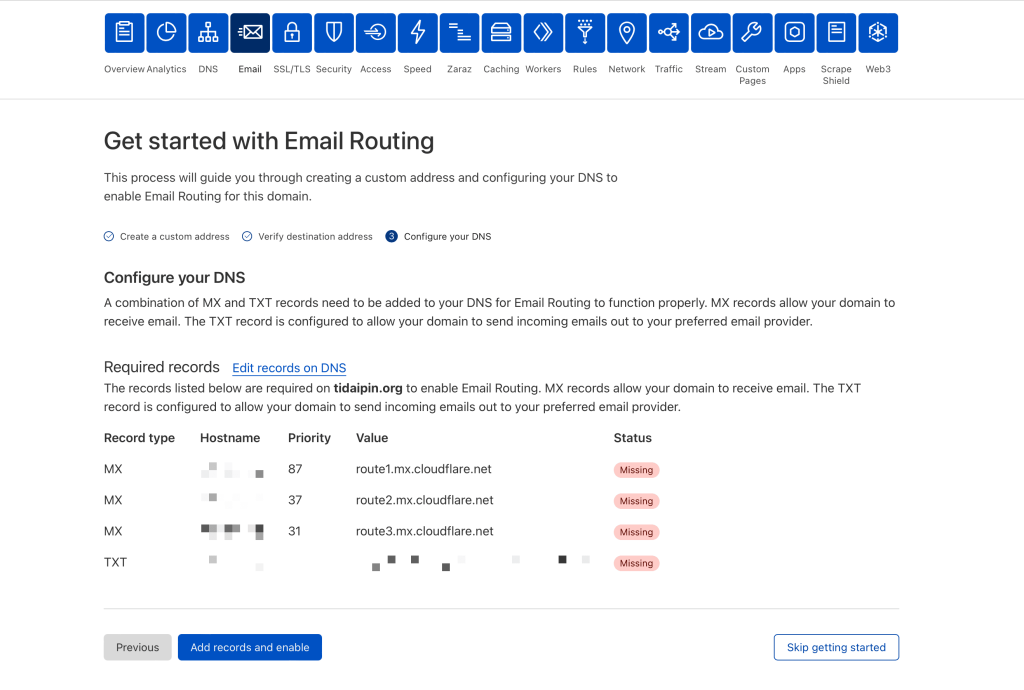1024x690 pixels.
Task: Open the Rules funnel icon
Action: click(585, 33)
